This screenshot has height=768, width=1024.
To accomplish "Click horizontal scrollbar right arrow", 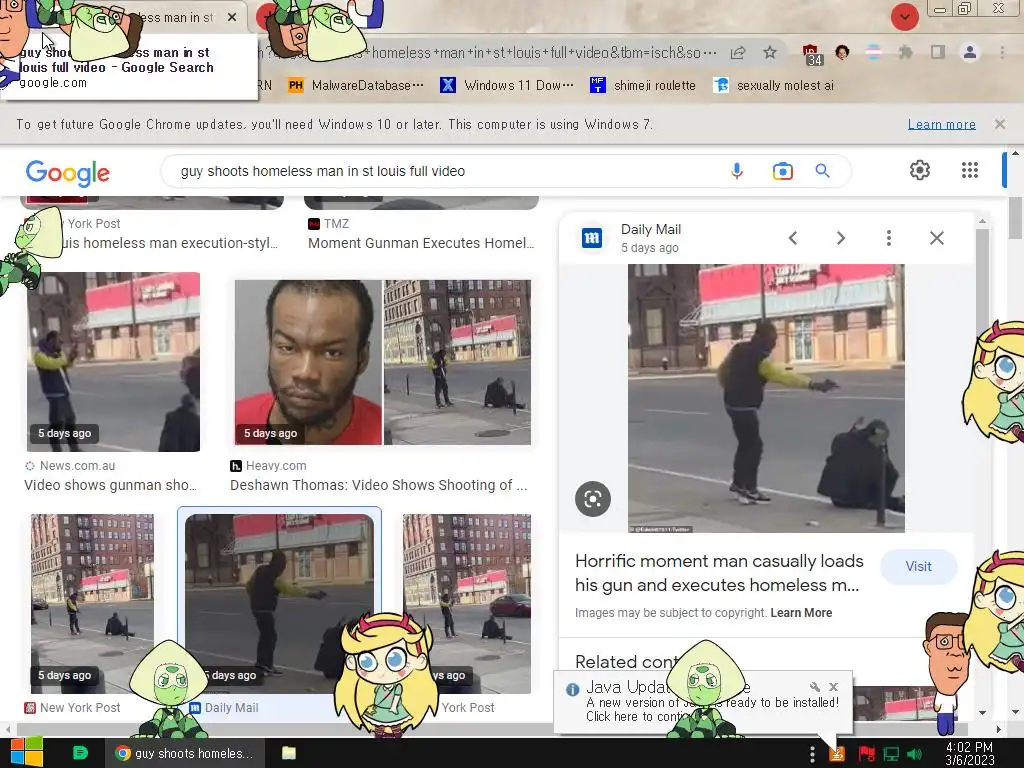I will click(x=998, y=729).
